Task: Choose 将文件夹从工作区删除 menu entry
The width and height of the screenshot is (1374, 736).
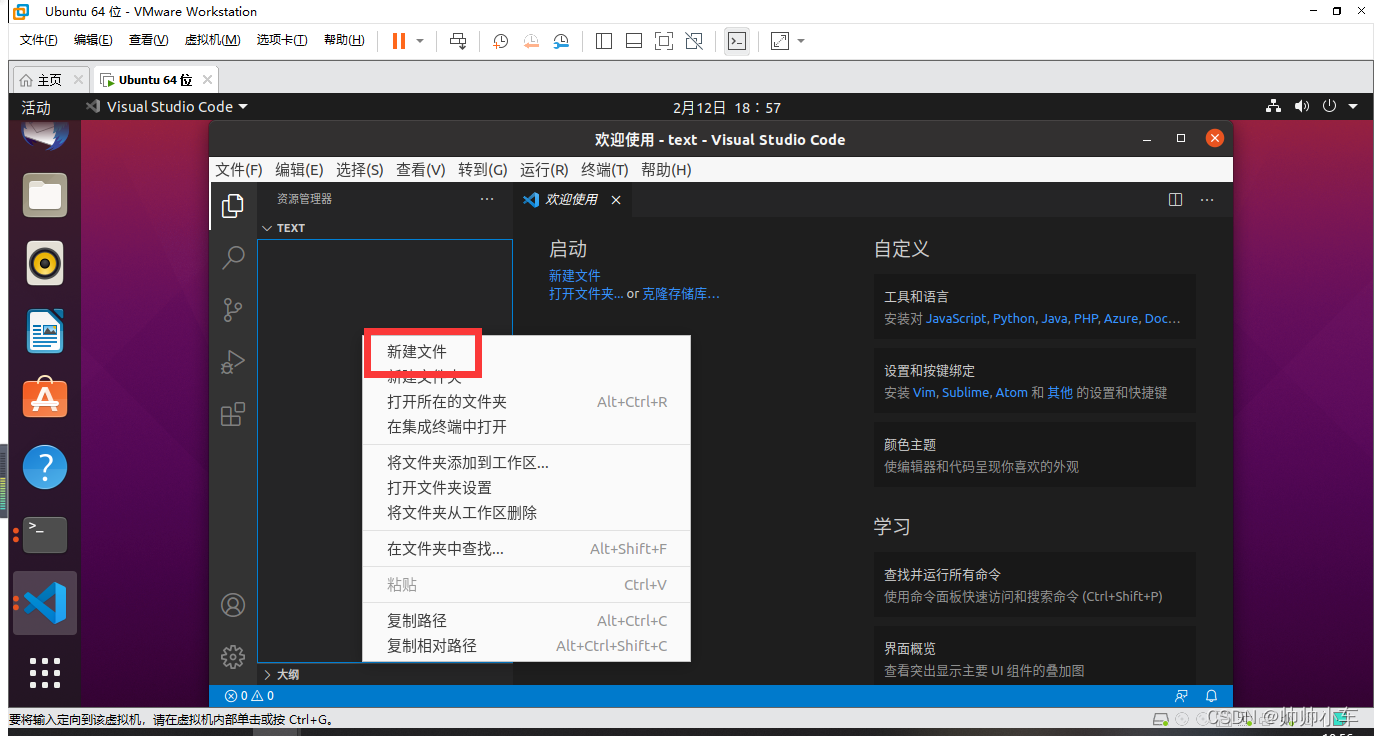Action: (x=526, y=513)
